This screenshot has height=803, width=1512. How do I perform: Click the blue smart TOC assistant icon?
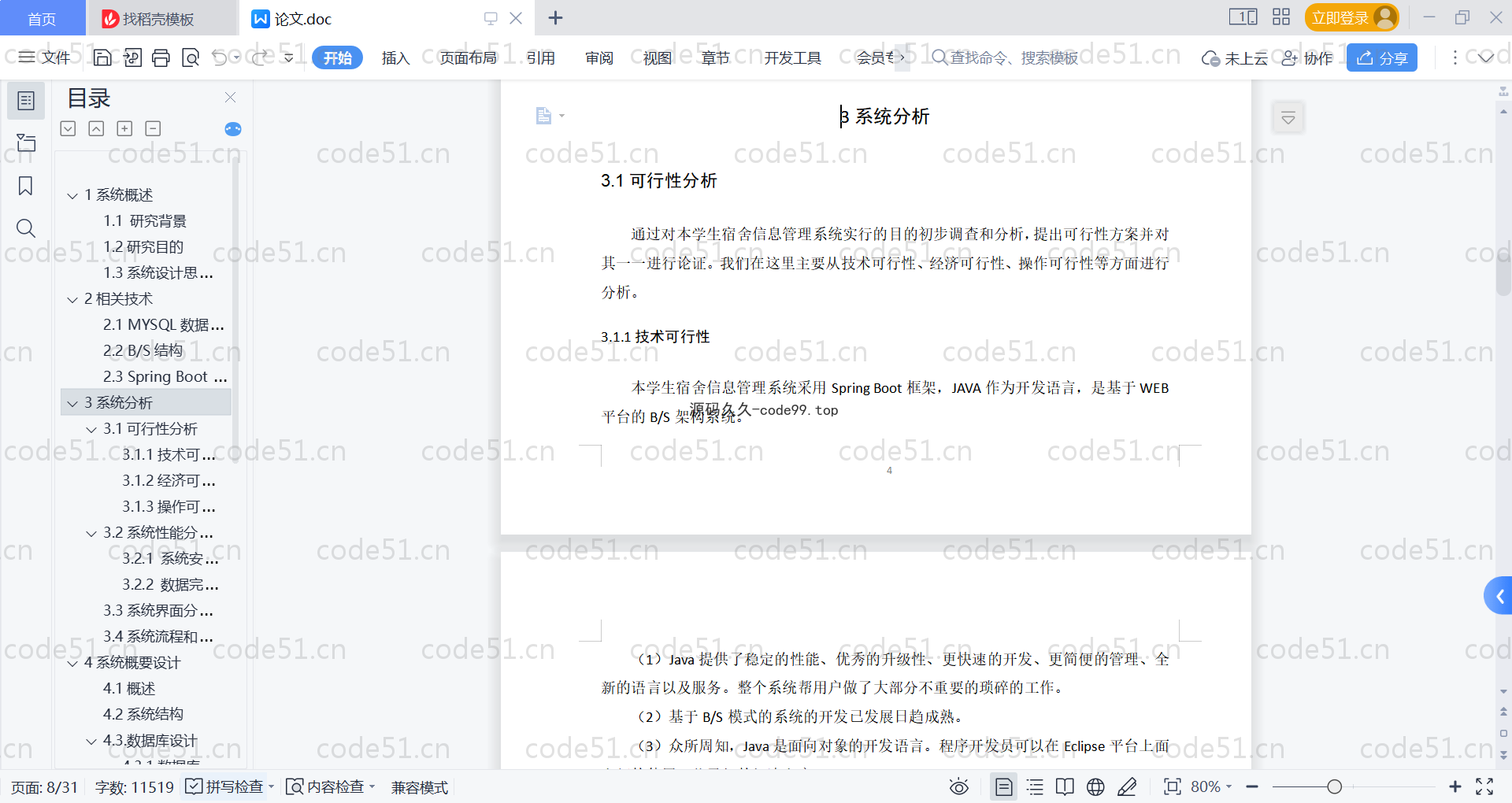click(x=233, y=129)
